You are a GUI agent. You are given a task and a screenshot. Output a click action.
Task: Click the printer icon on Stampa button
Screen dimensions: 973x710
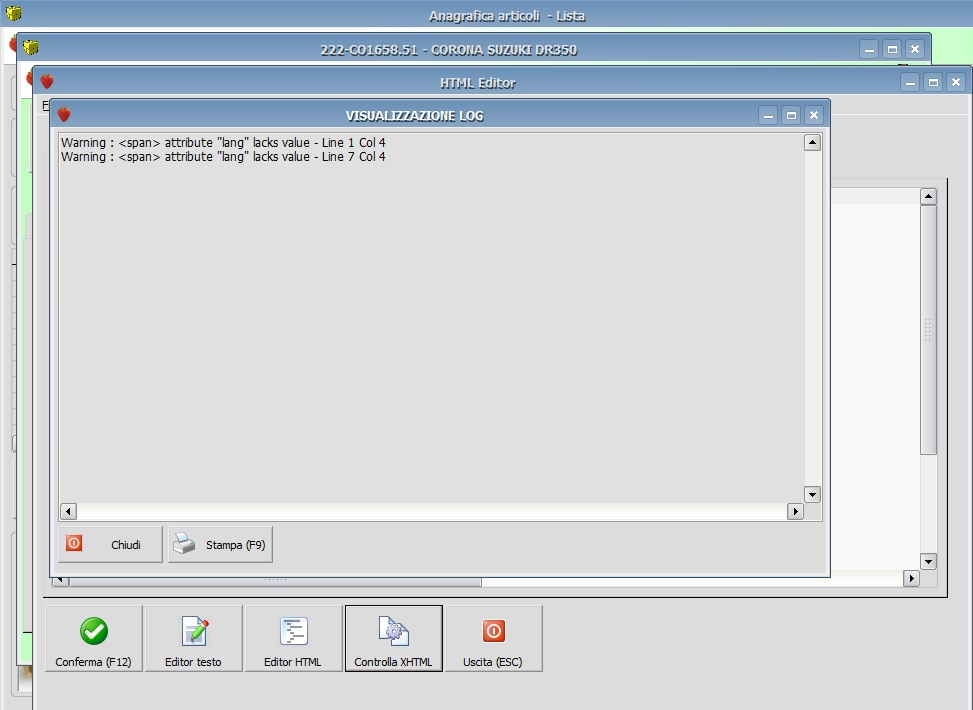[184, 543]
